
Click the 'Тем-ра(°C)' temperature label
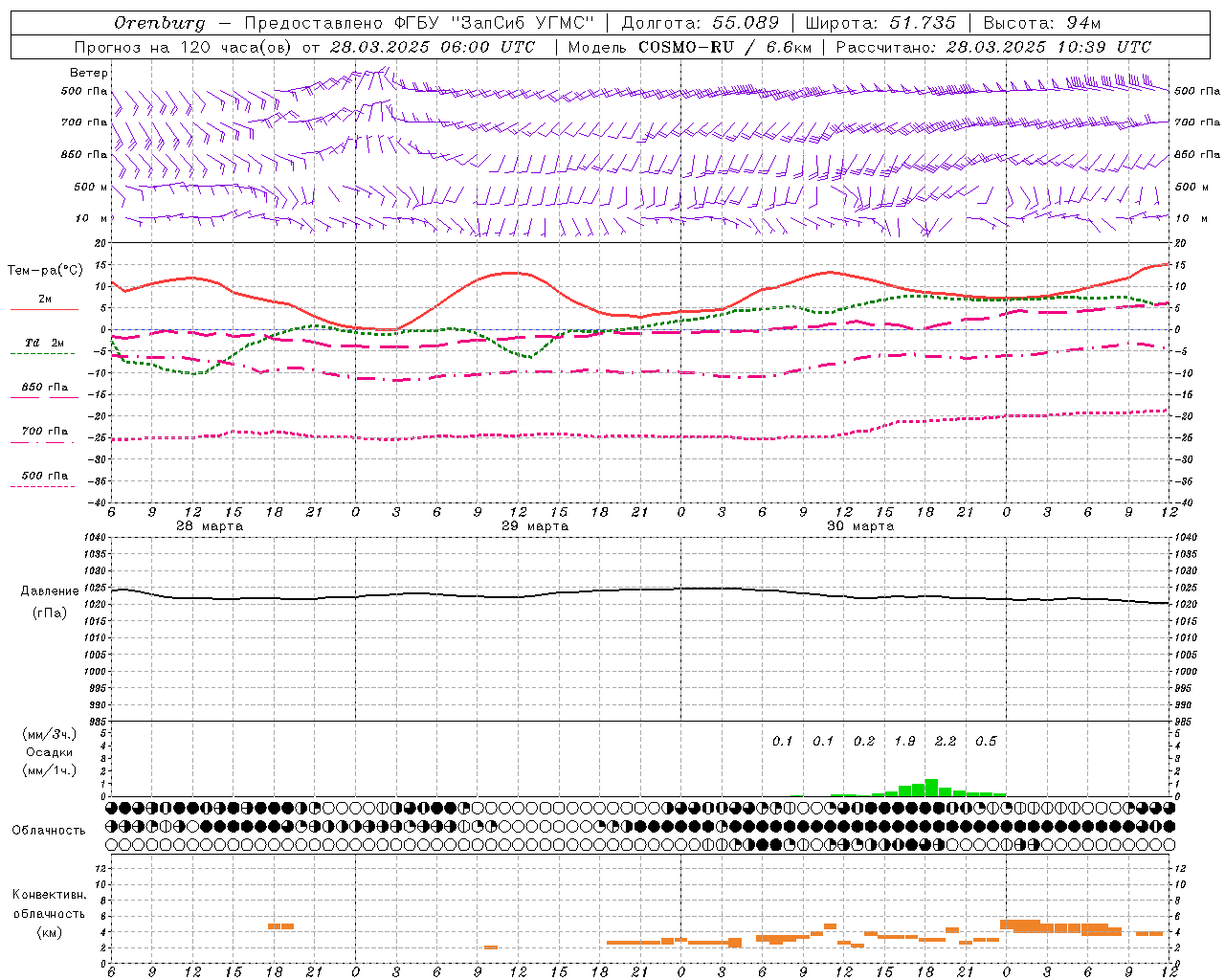(x=45, y=271)
